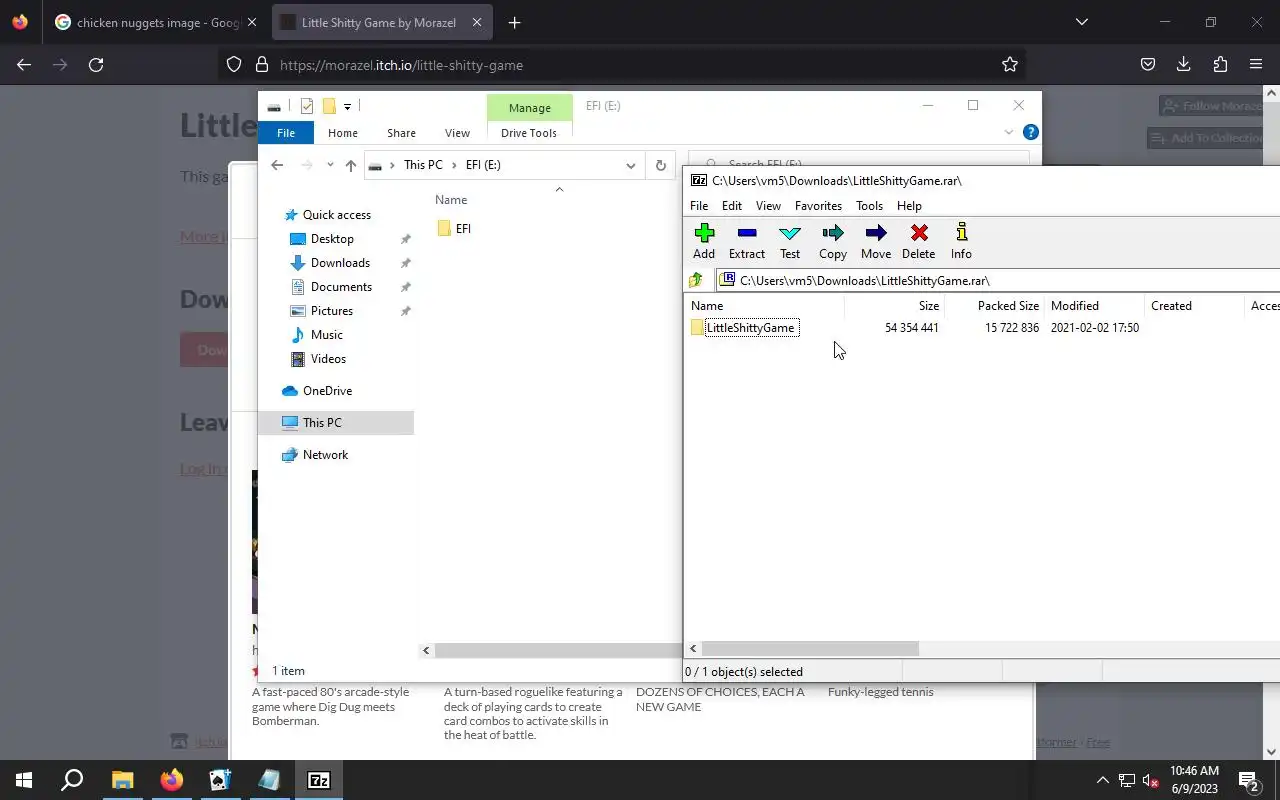Click the Manage contextual tab in Explorer
1280x800 pixels.
click(530, 108)
